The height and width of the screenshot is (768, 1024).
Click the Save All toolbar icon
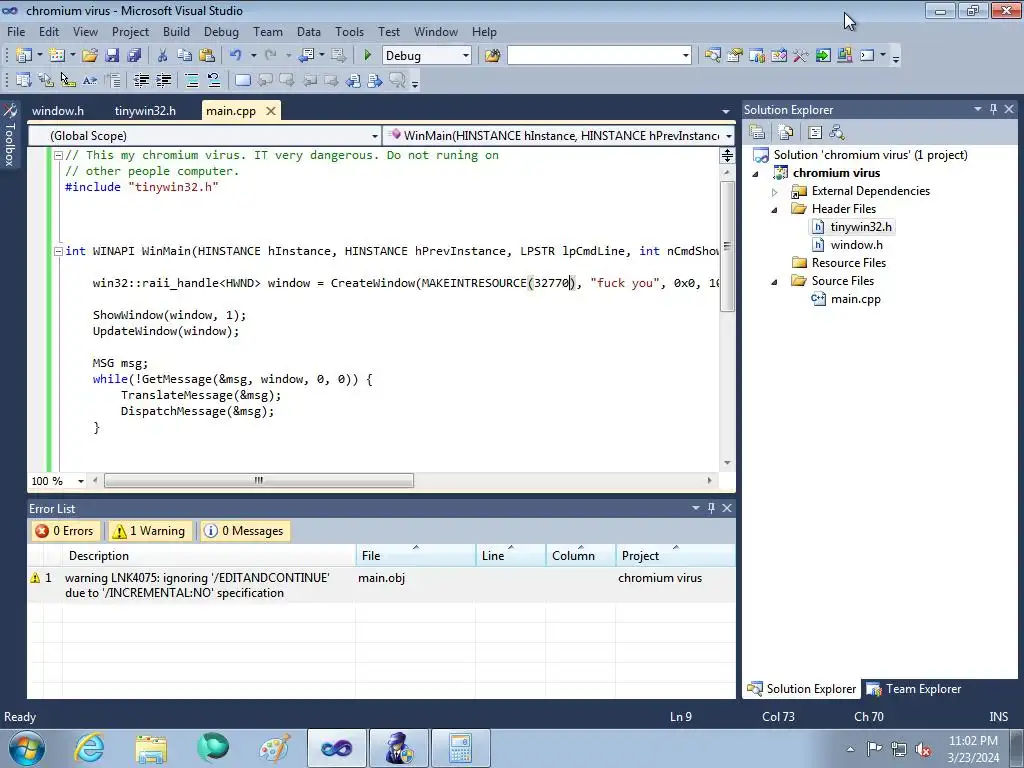coord(134,56)
